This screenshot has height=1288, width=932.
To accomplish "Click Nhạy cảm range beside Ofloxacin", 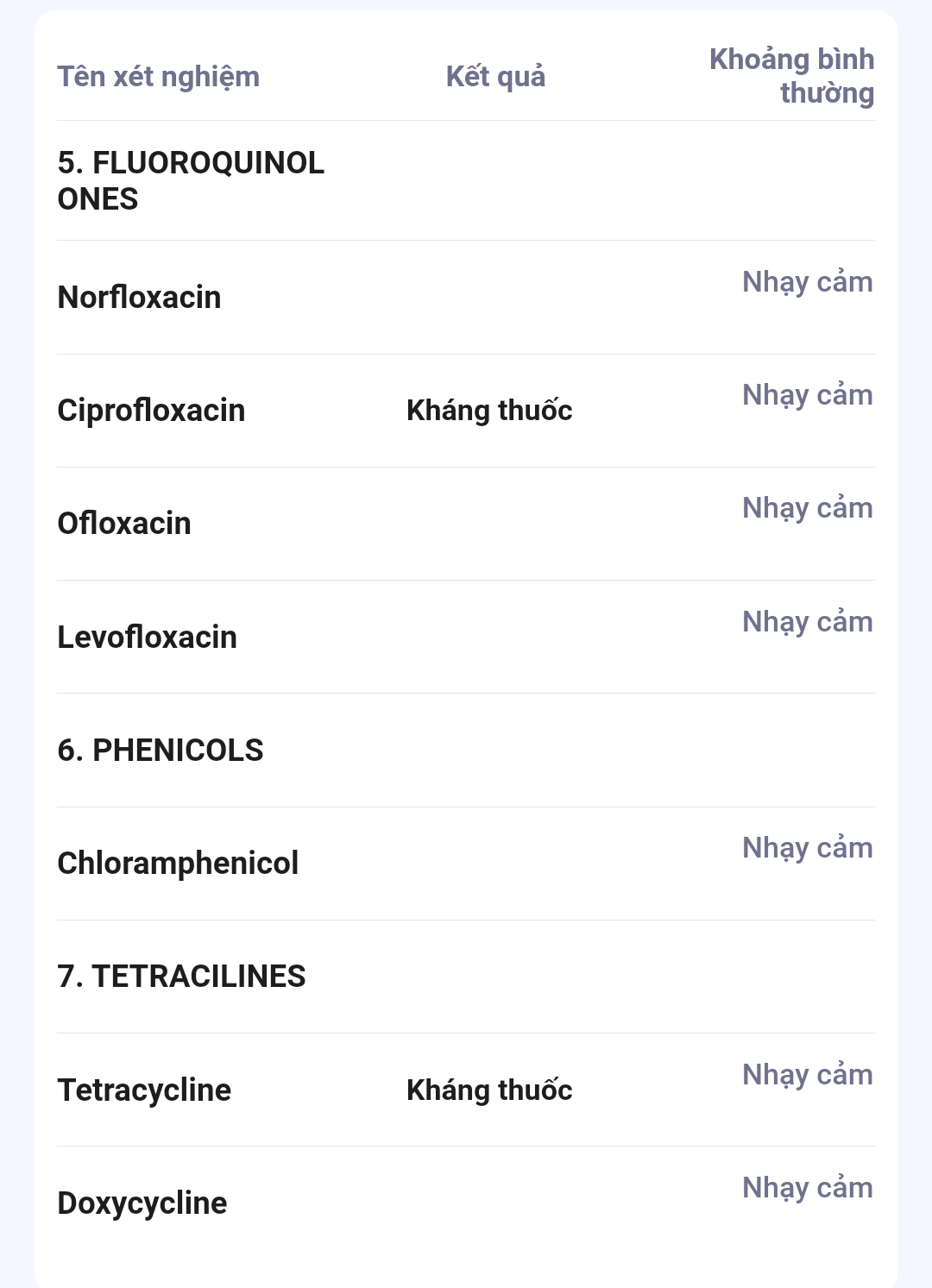I will tap(807, 508).
